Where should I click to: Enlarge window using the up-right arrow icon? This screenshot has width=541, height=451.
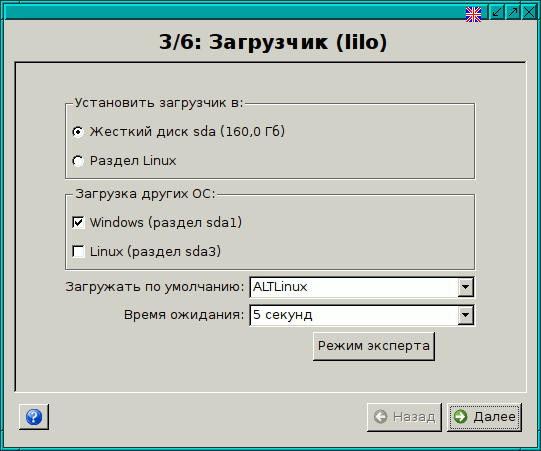pyautogui.click(x=513, y=12)
